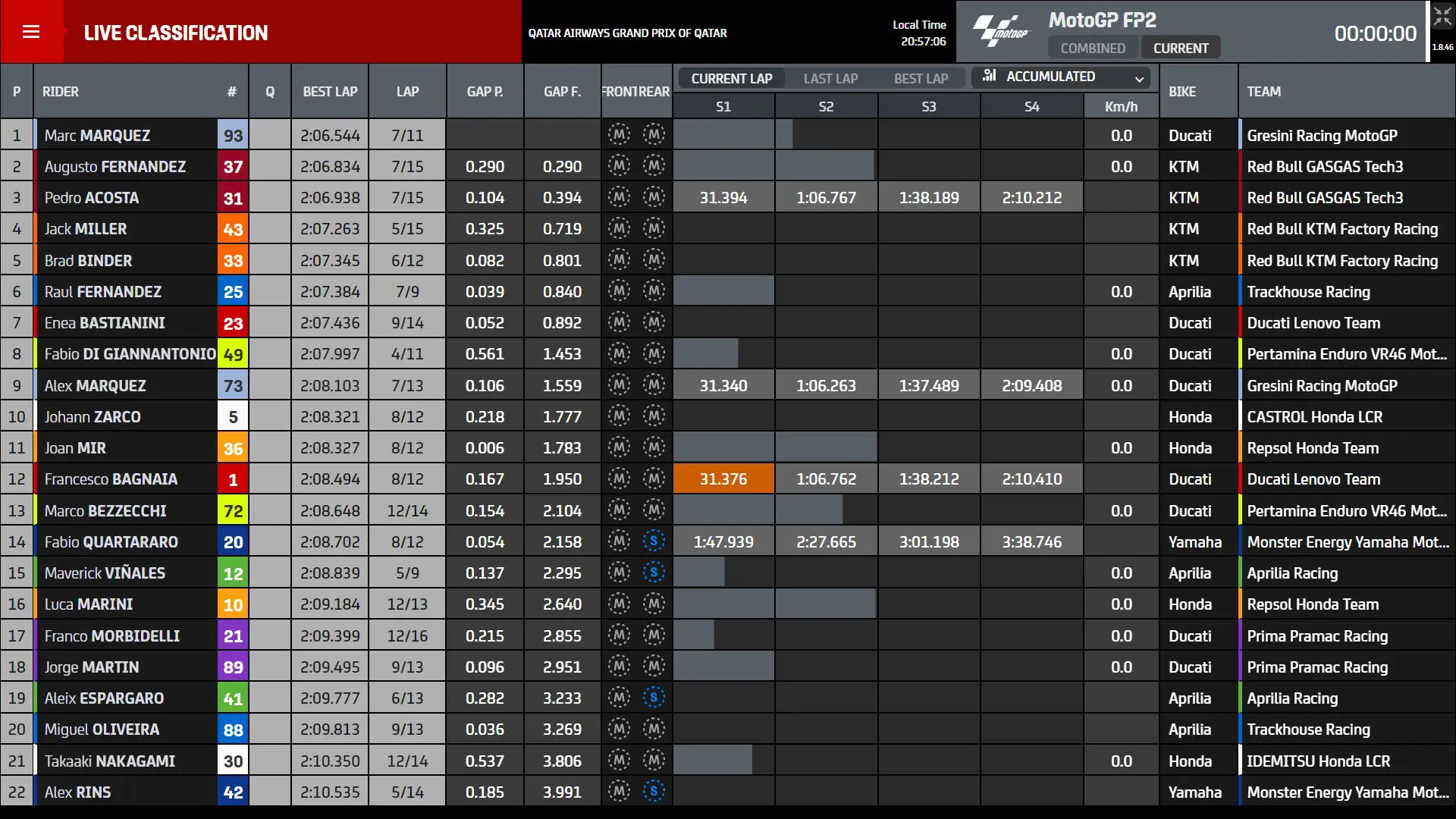This screenshot has height=819, width=1456.
Task: Click Luca Marini rear tyre icon
Action: click(654, 604)
